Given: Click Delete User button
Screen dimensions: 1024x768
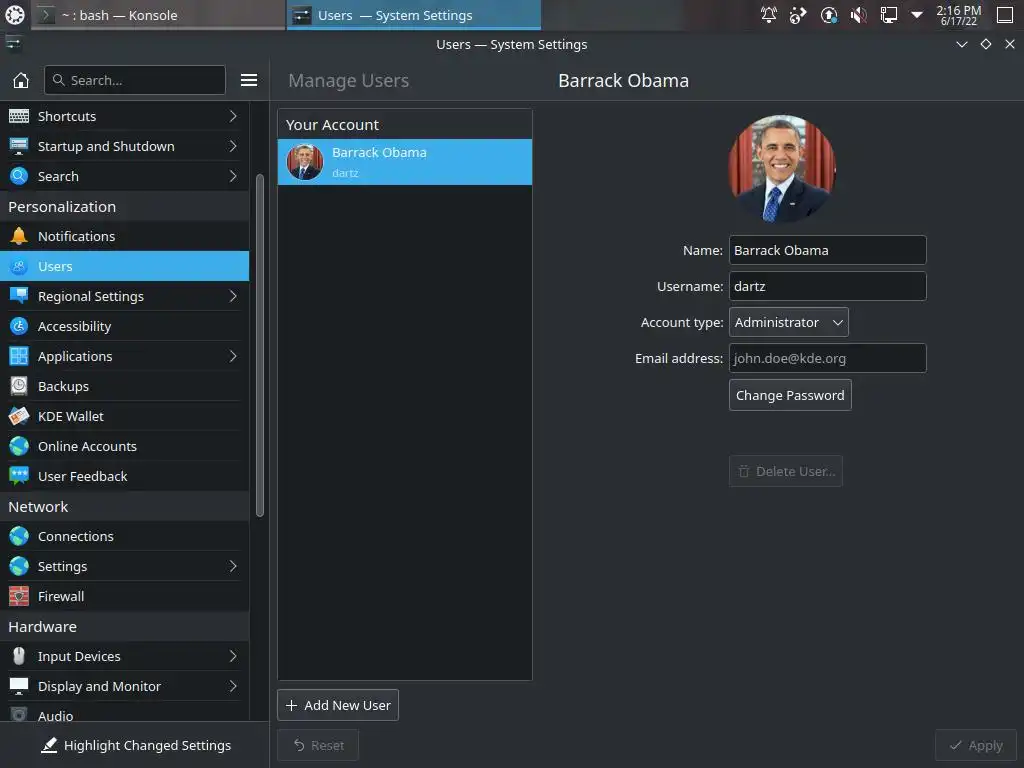Looking at the screenshot, I should coord(786,472).
